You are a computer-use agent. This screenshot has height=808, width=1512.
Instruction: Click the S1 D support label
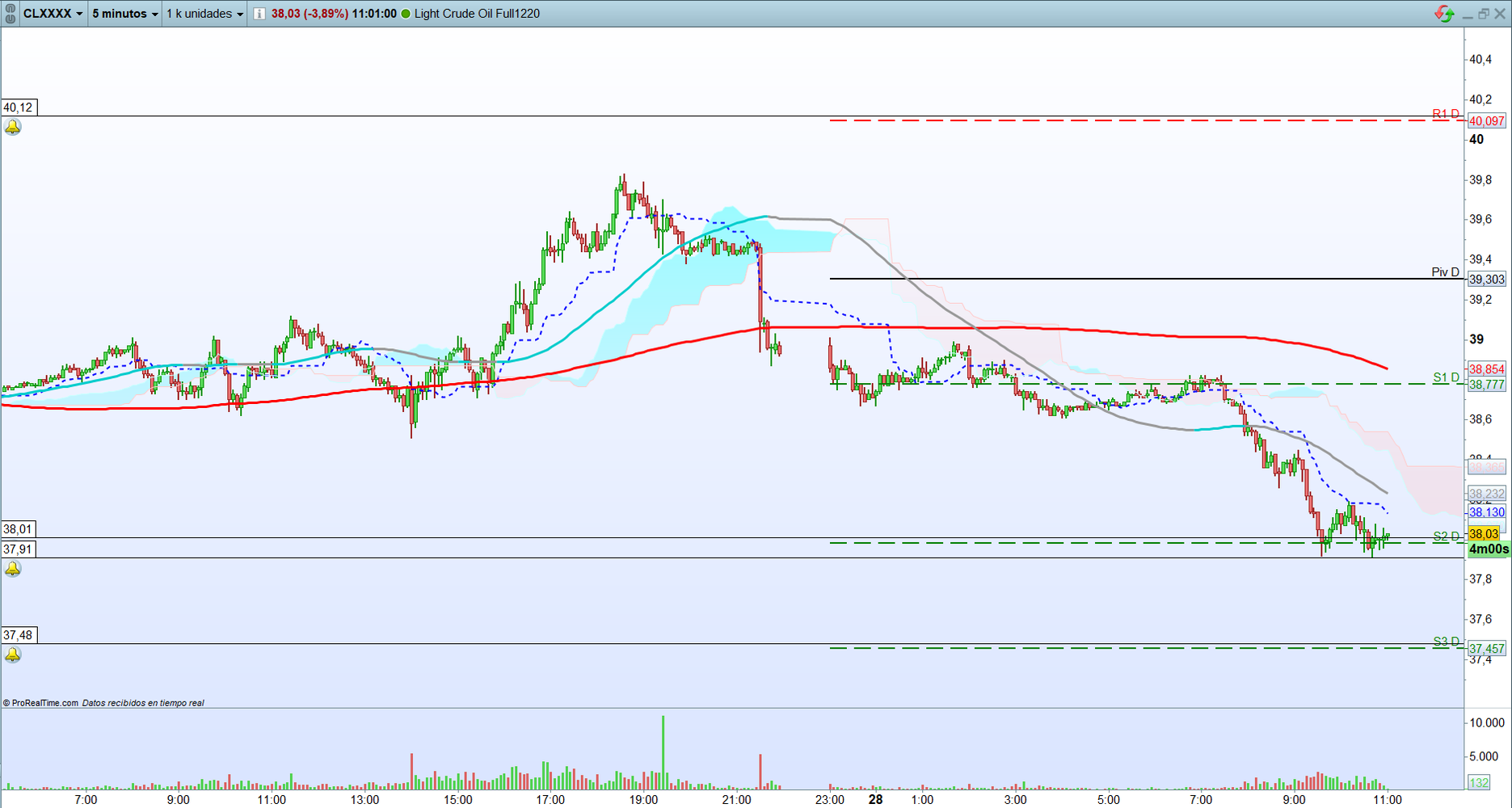(1447, 377)
